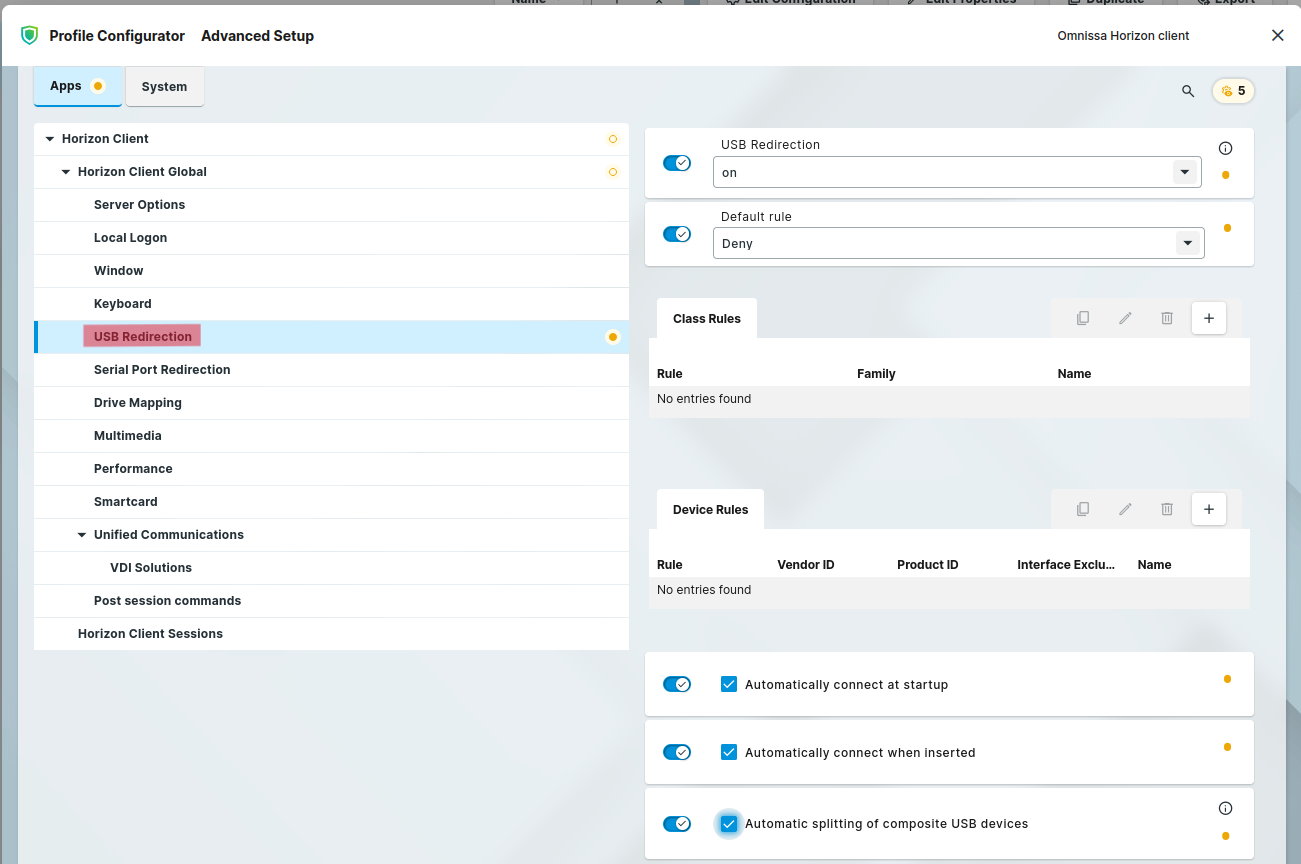The image size is (1301, 864).
Task: Open the Default rule Deny dropdown
Action: (x=1186, y=243)
